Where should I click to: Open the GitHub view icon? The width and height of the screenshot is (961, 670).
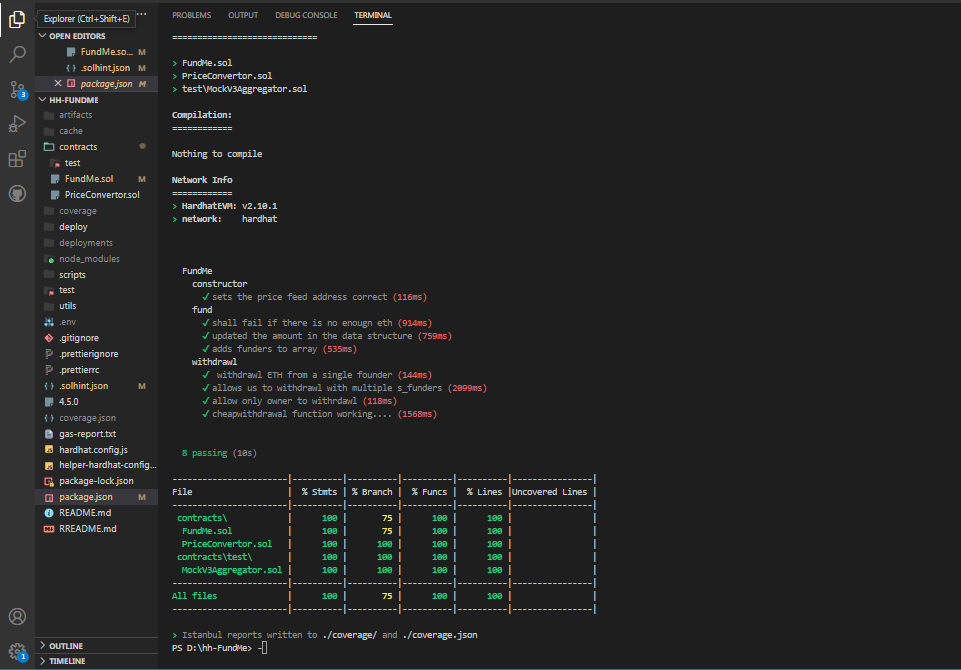(17, 194)
